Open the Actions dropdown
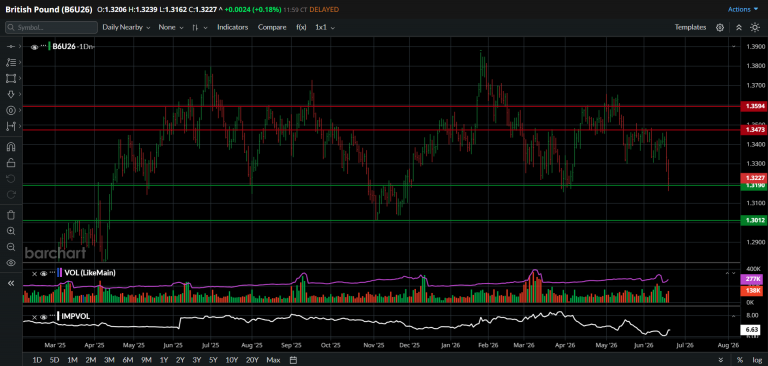This screenshot has height=366, width=768. point(743,9)
